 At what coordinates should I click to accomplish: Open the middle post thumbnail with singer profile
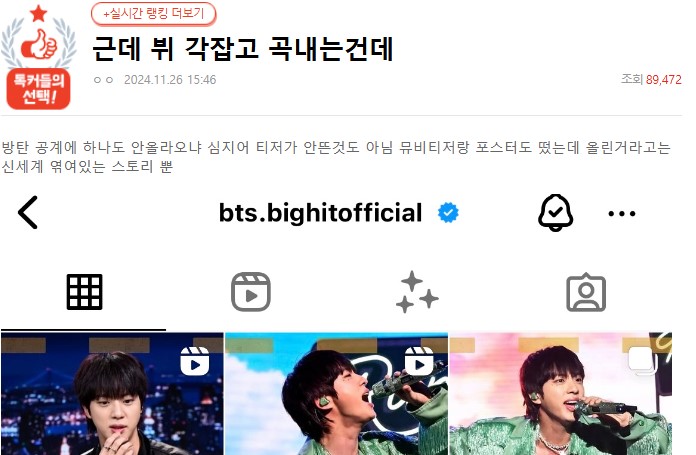point(336,393)
